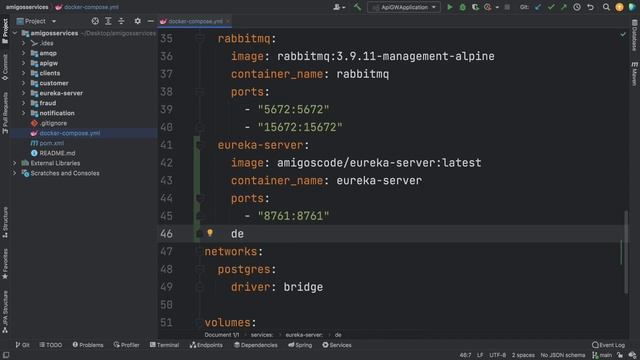Open the Event Log
Screen dimensions: 640x360
coord(608,345)
